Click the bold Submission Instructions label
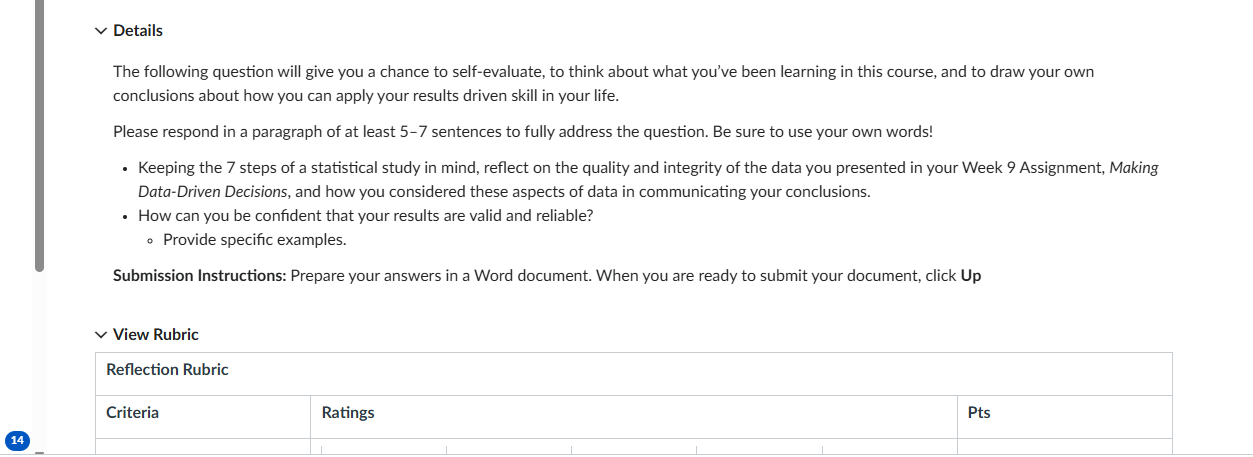The height and width of the screenshot is (457, 1253). point(200,276)
